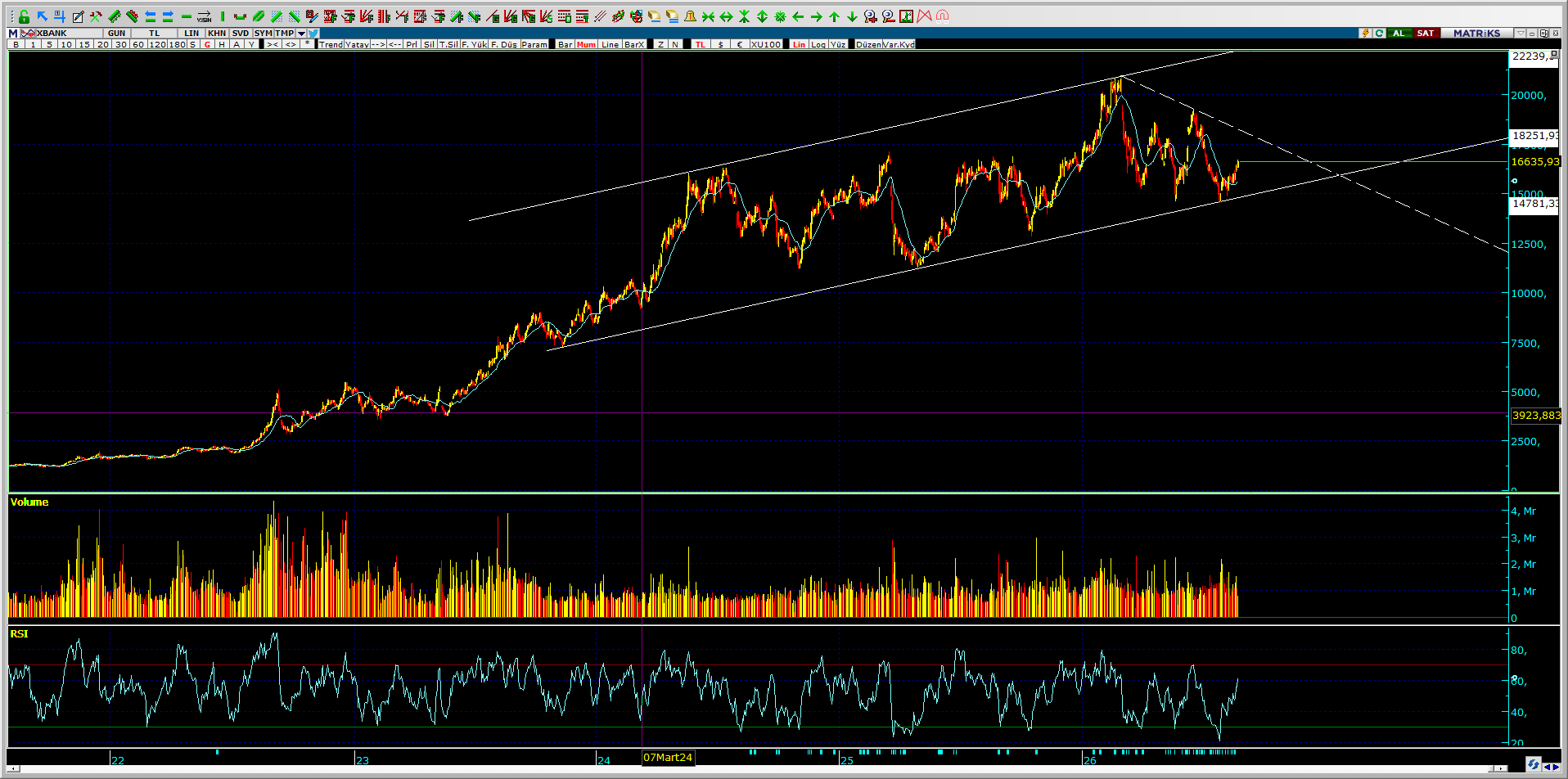Enable Lin price scale
Image resolution: width=1568 pixels, height=779 pixels.
coord(799,44)
